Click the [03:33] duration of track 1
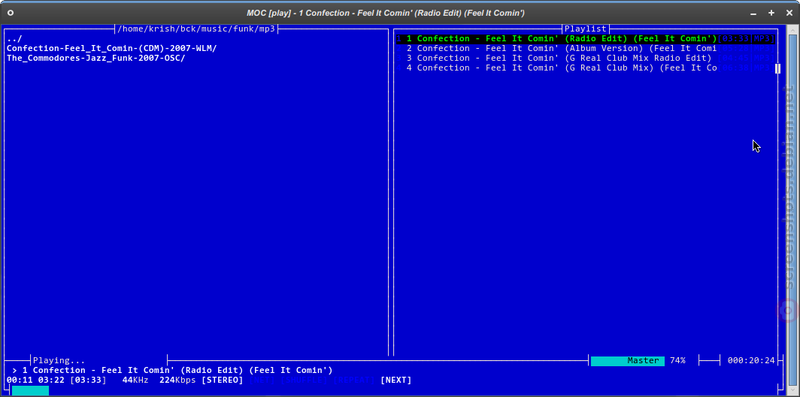Screen dimensions: 800x397 tap(735, 39)
